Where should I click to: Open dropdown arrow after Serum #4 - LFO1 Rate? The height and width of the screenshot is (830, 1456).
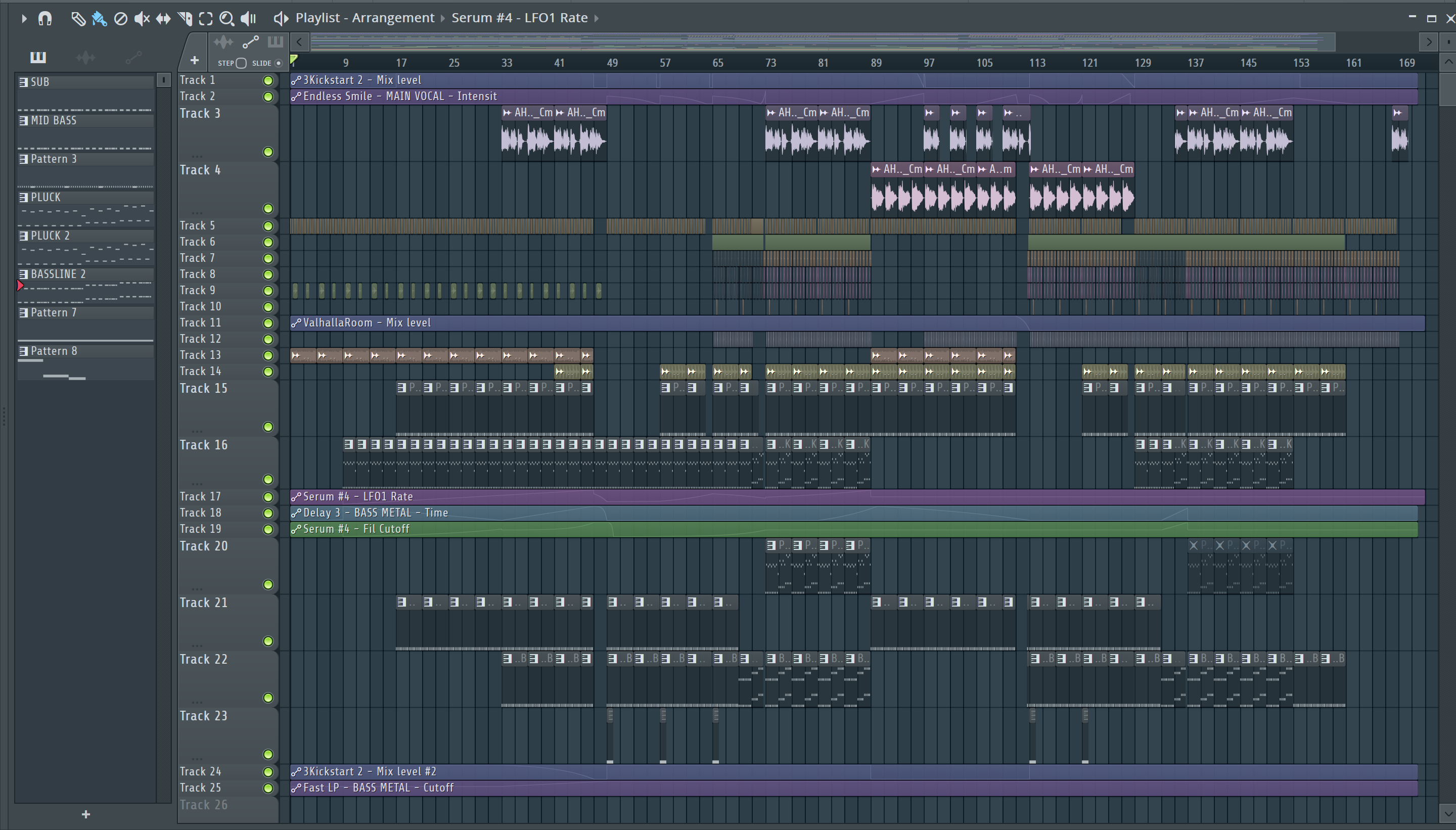pos(597,18)
